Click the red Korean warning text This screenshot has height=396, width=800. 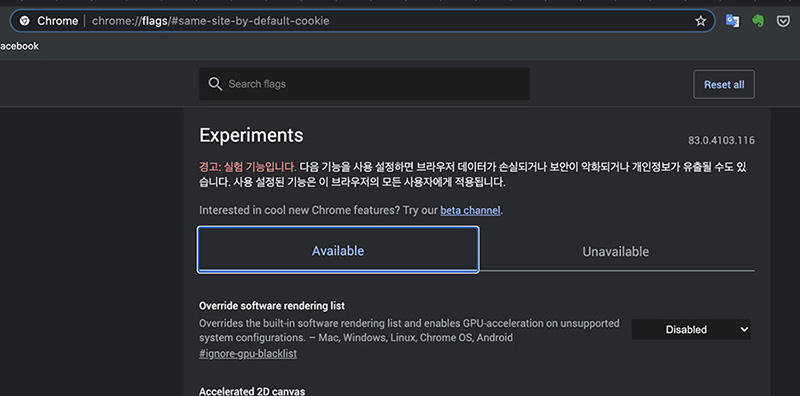tap(247, 166)
